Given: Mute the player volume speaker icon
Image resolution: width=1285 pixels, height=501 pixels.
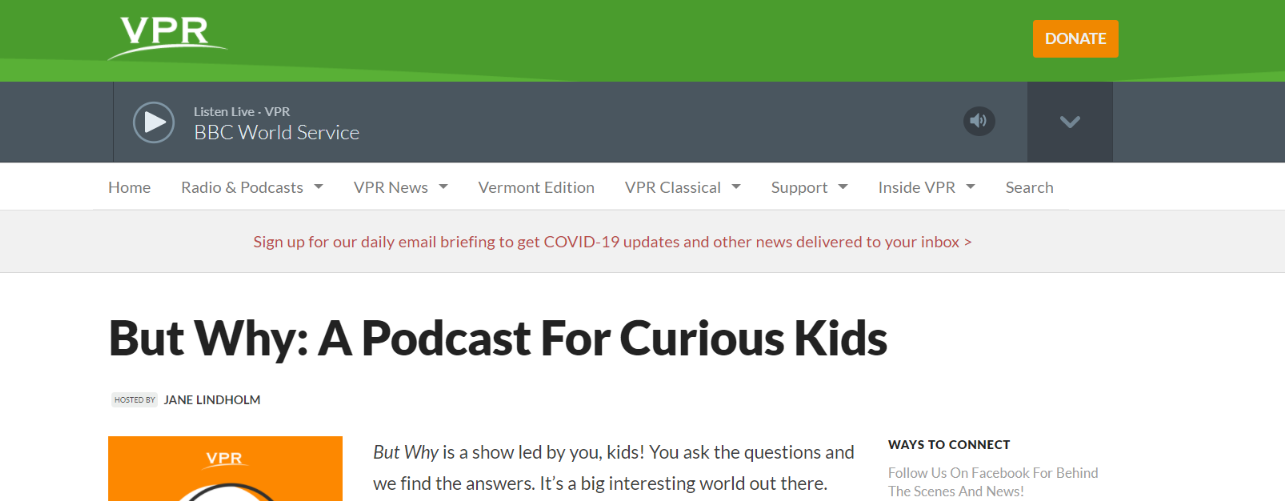Looking at the screenshot, I should point(979,122).
